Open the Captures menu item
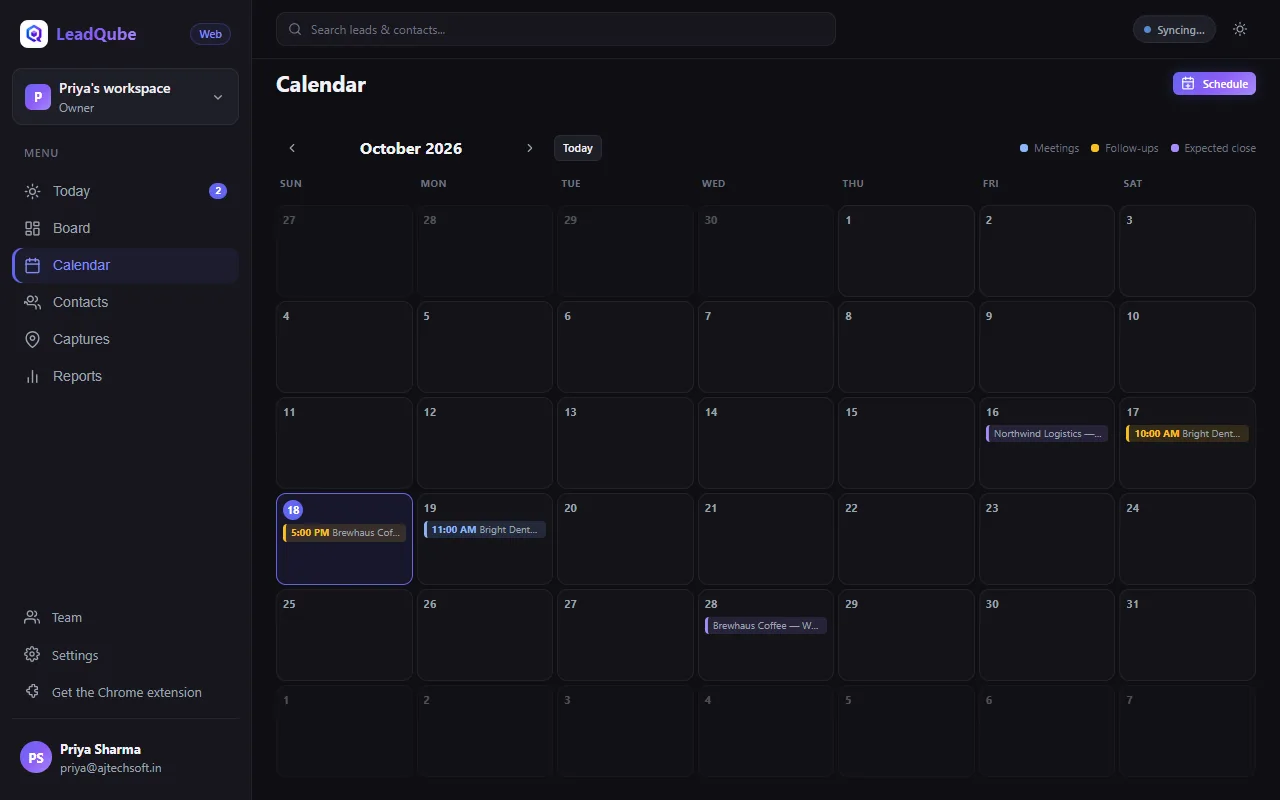Screen dimensions: 1280x800 pos(126,339)
